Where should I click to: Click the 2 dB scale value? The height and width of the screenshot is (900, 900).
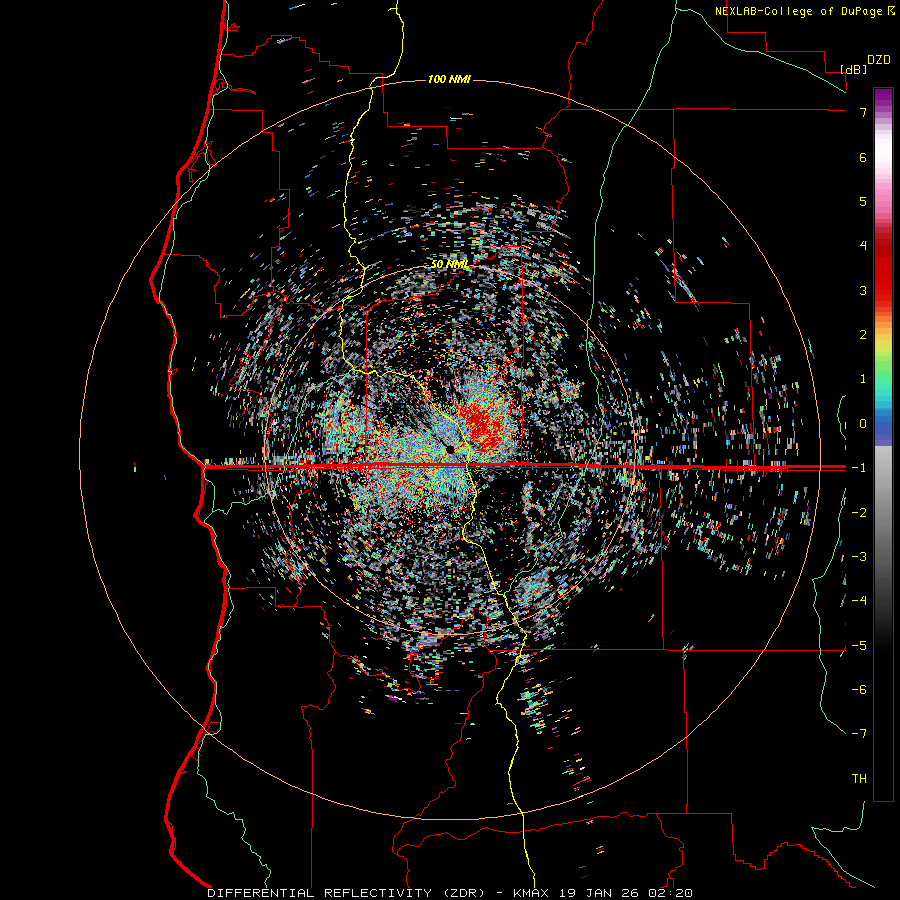863,335
